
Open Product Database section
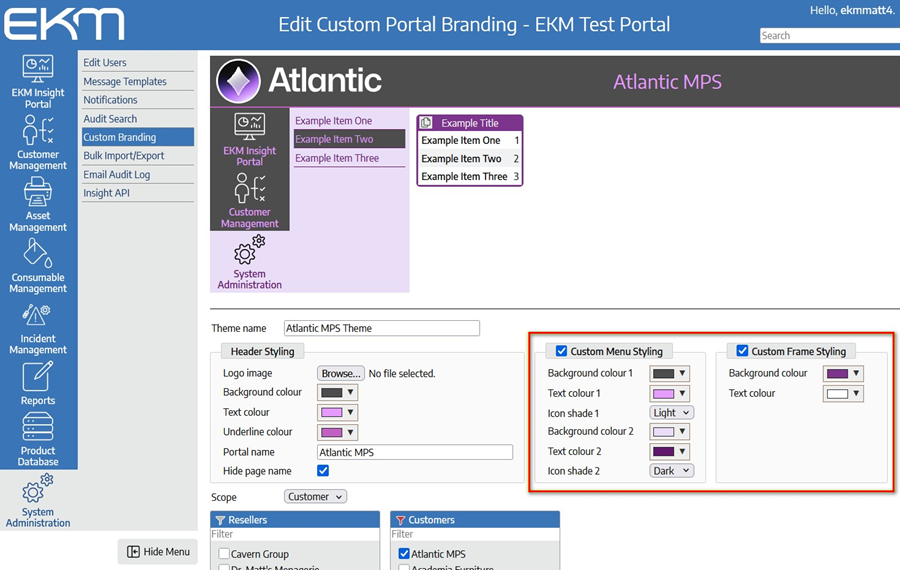[38, 439]
